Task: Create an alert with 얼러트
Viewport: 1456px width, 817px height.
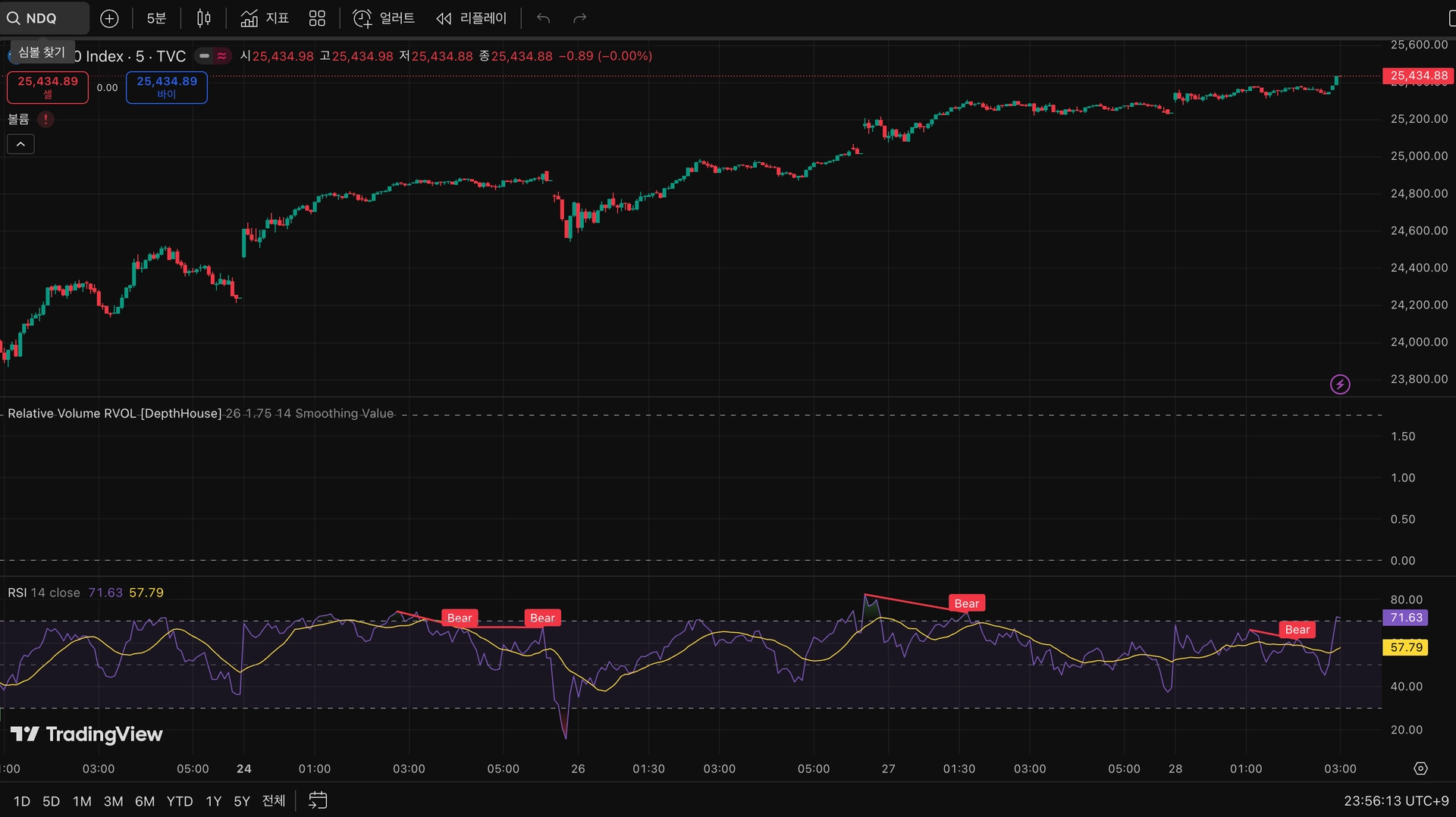Action: click(x=384, y=18)
